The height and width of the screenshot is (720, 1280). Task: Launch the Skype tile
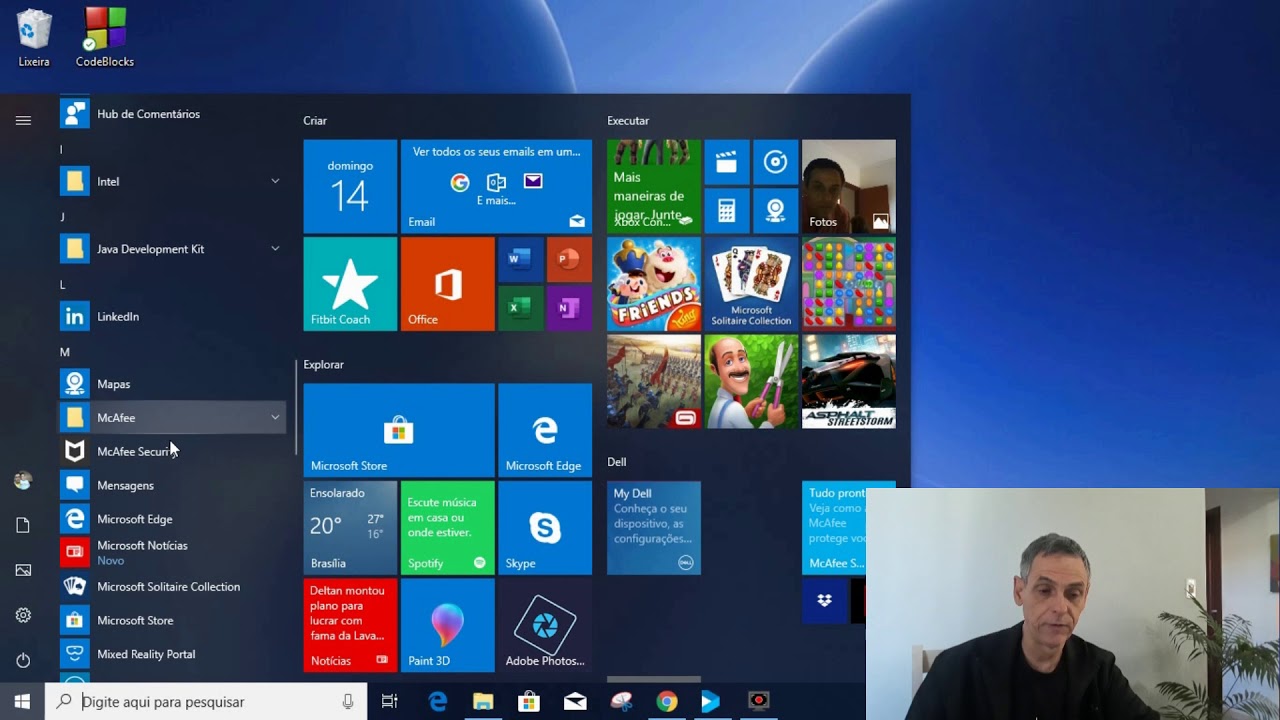[545, 528]
